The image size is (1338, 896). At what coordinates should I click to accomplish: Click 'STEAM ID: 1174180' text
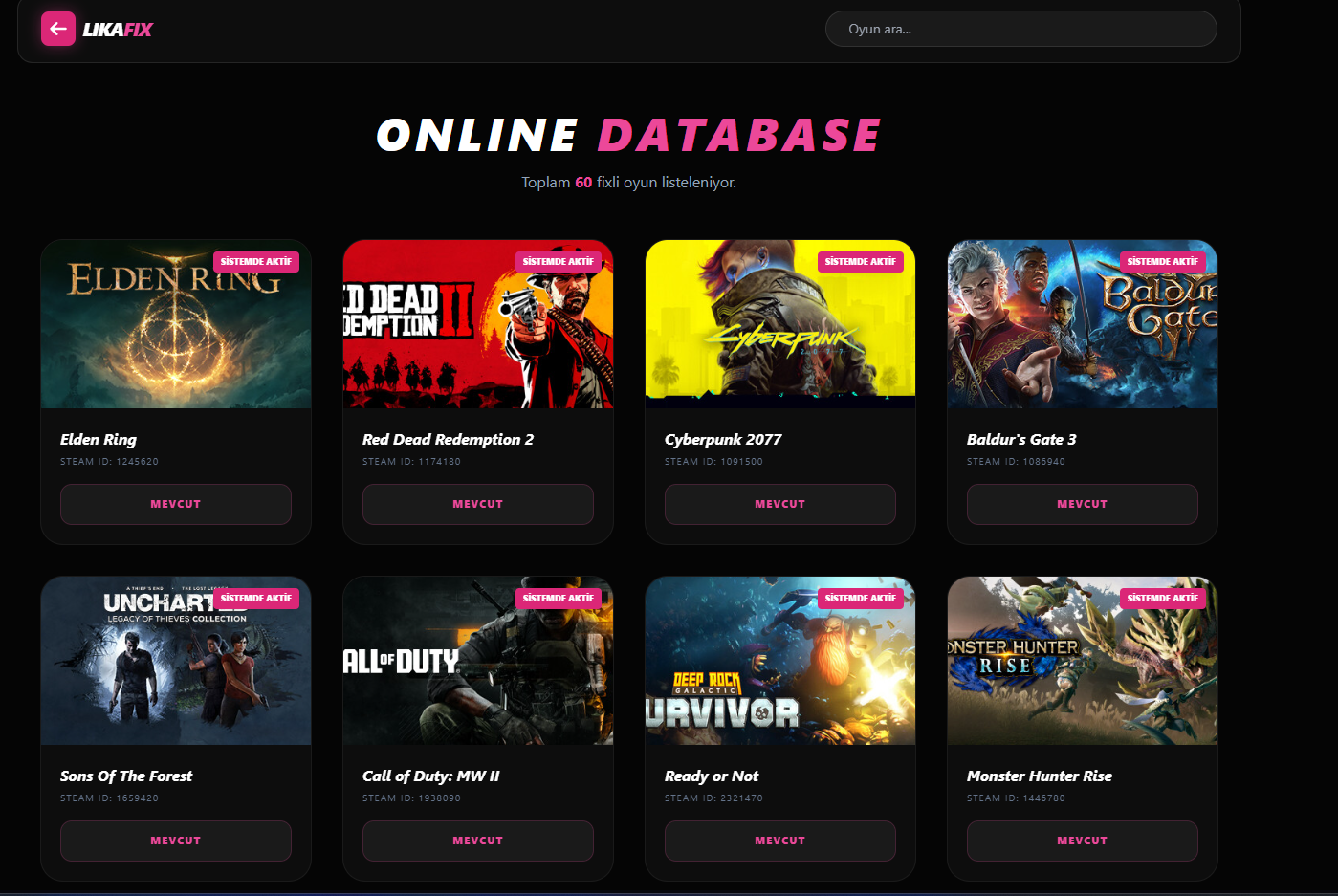411,462
